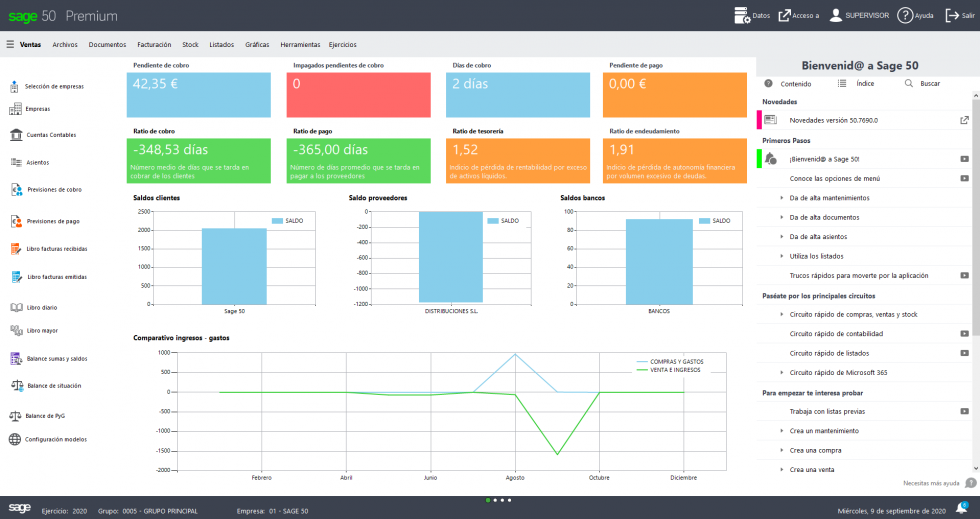Switch to the Índice help tab
This screenshot has height=519, width=980.
point(856,84)
